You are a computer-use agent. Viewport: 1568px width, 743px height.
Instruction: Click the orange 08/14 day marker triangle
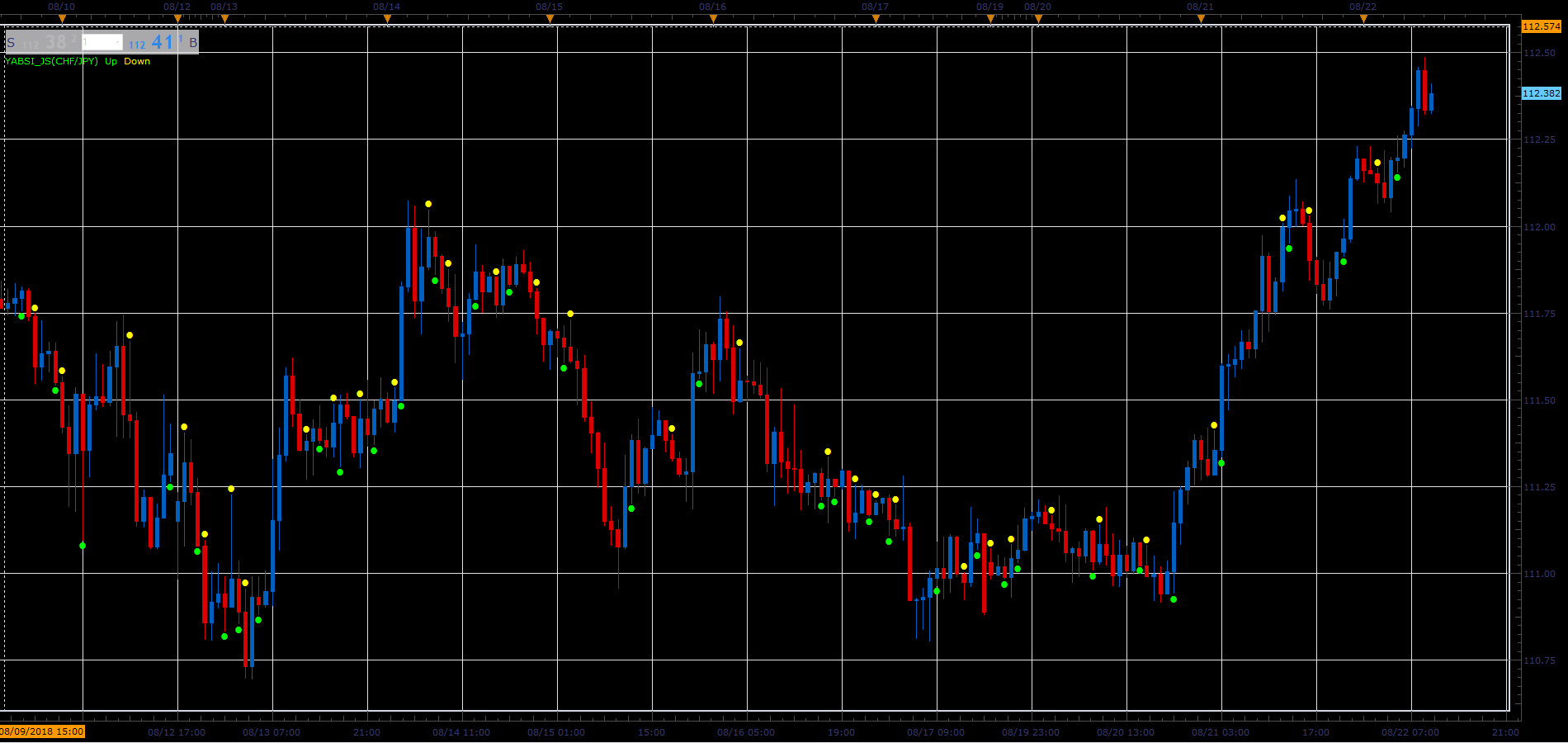[x=387, y=18]
